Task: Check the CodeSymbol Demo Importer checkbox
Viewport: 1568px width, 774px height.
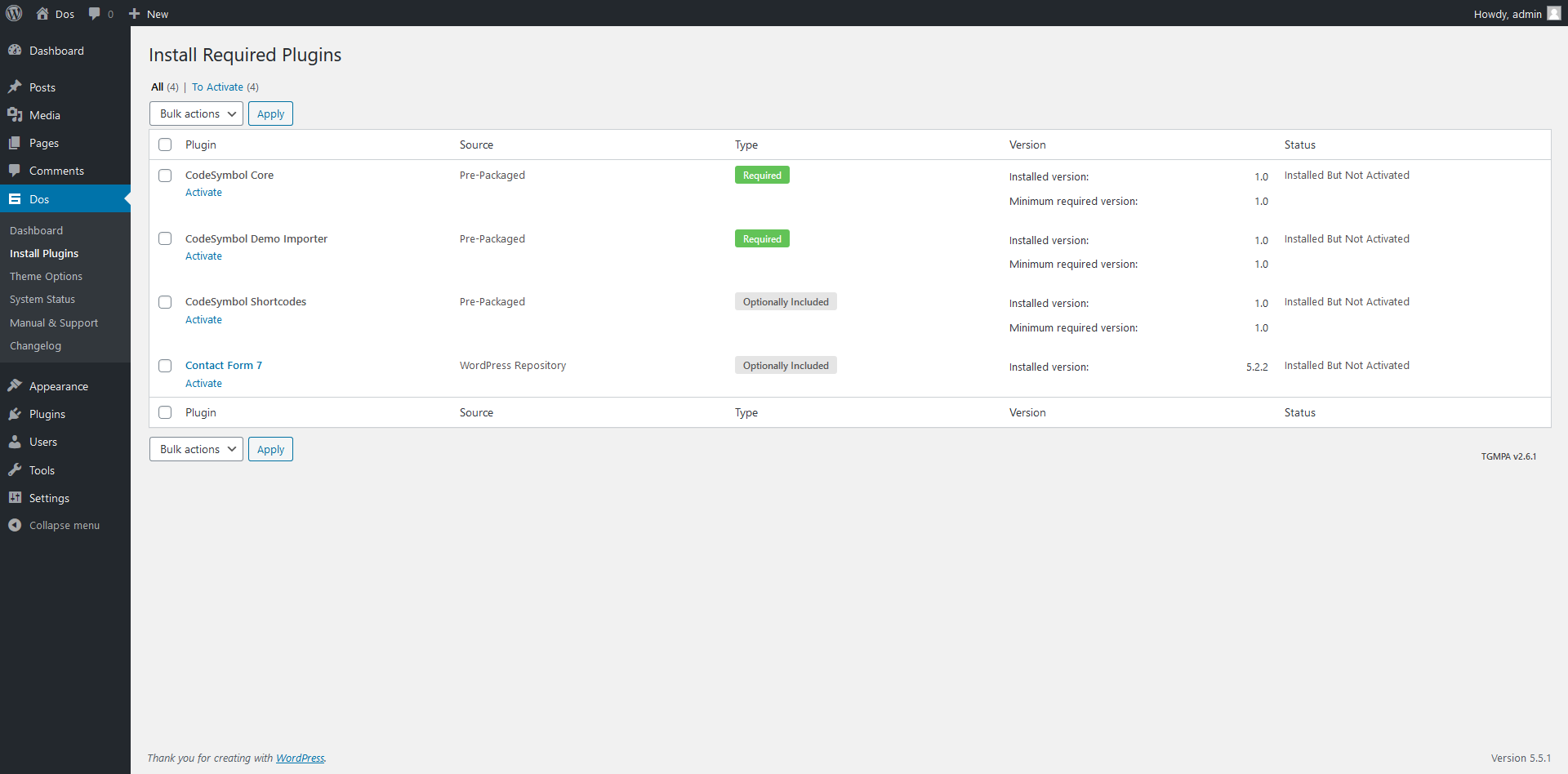Action: pyautogui.click(x=165, y=238)
